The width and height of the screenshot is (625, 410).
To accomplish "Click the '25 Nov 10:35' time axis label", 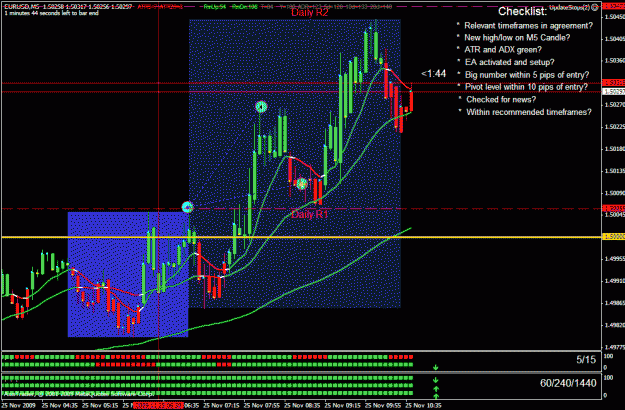I will (x=423, y=406).
